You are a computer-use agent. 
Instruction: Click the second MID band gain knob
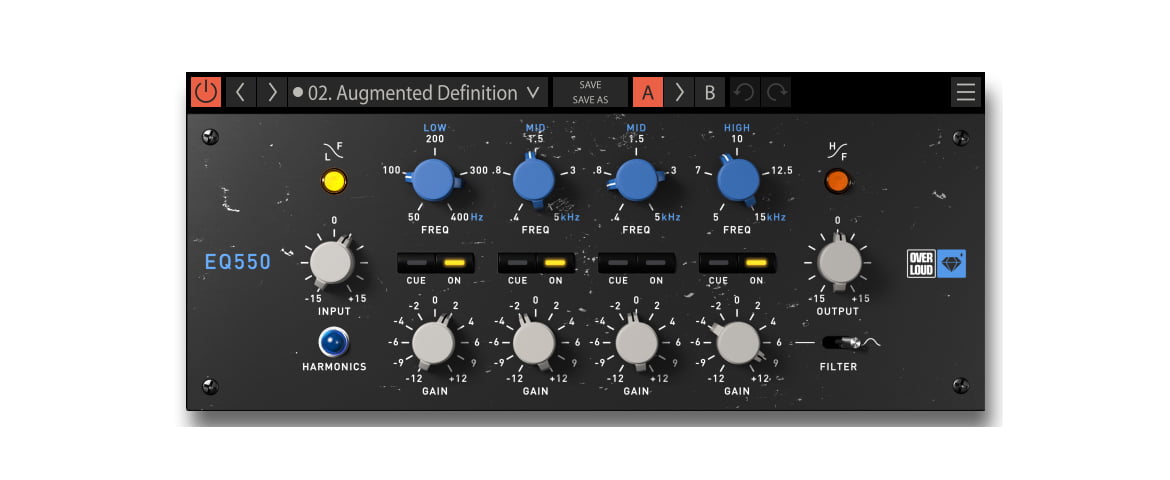click(636, 343)
